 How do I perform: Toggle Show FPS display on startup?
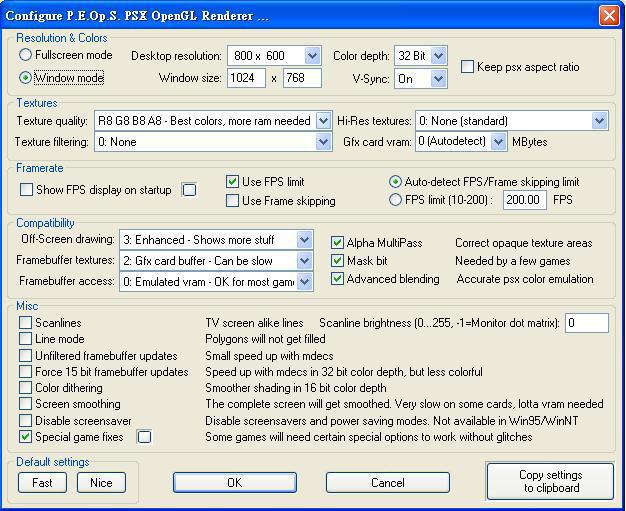pyautogui.click(x=26, y=189)
